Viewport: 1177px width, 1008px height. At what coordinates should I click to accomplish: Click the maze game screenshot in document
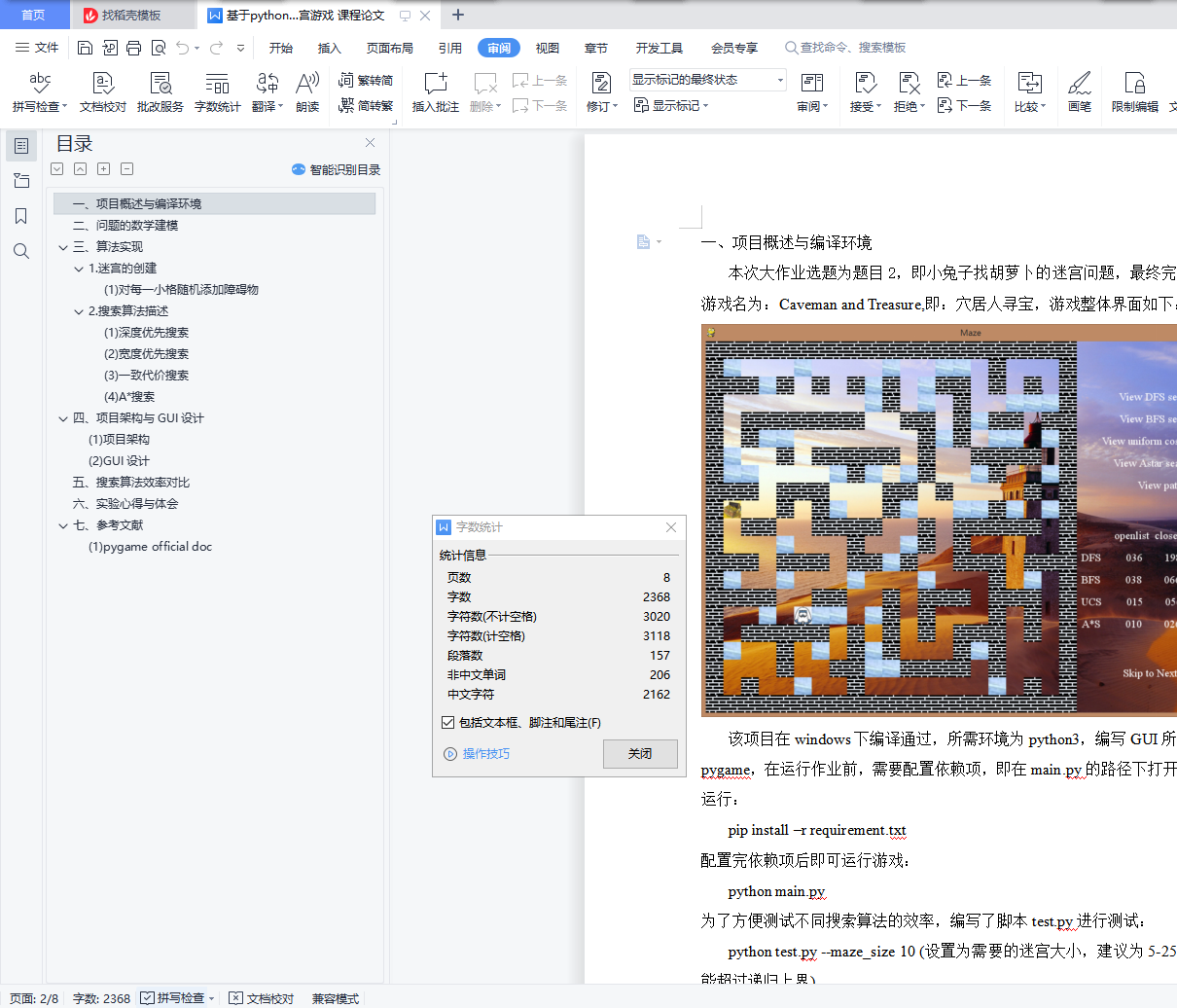[939, 521]
